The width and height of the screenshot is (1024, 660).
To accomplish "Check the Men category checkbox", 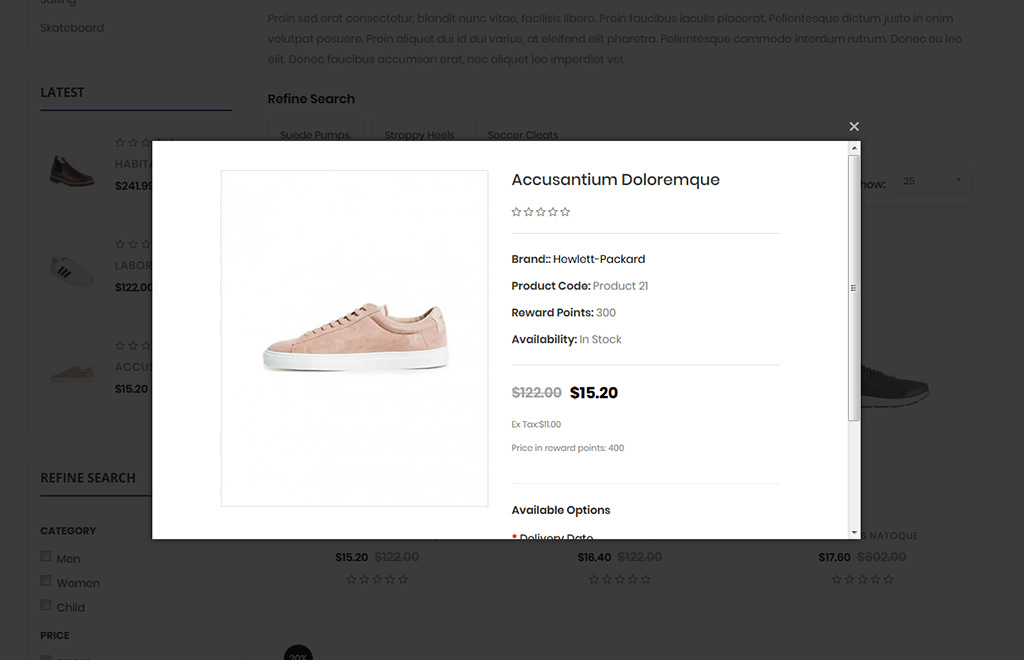I will [x=46, y=557].
